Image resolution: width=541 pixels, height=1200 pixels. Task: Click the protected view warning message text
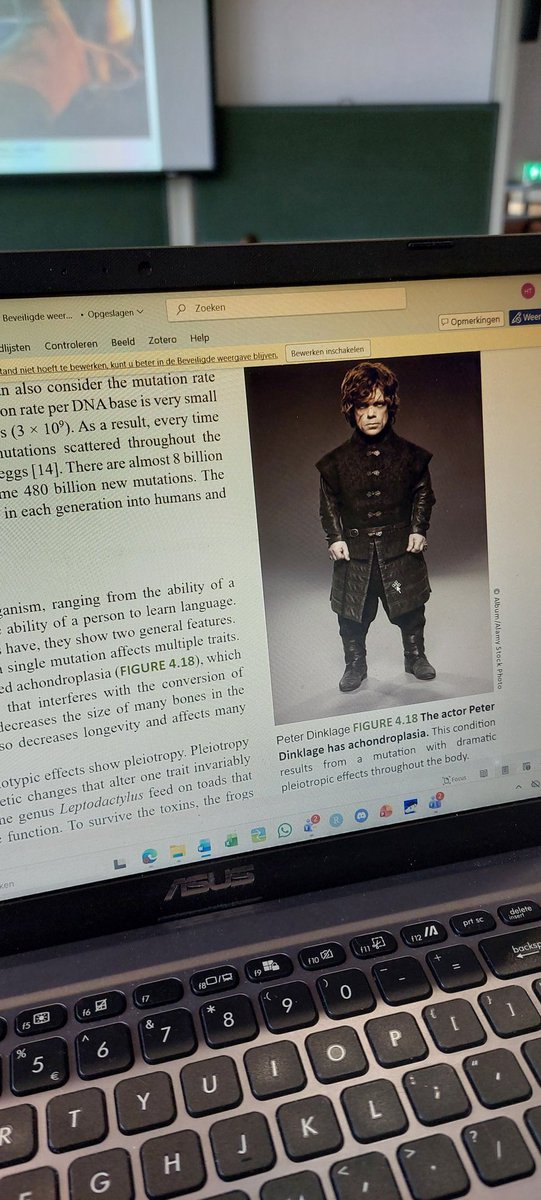coord(139,360)
